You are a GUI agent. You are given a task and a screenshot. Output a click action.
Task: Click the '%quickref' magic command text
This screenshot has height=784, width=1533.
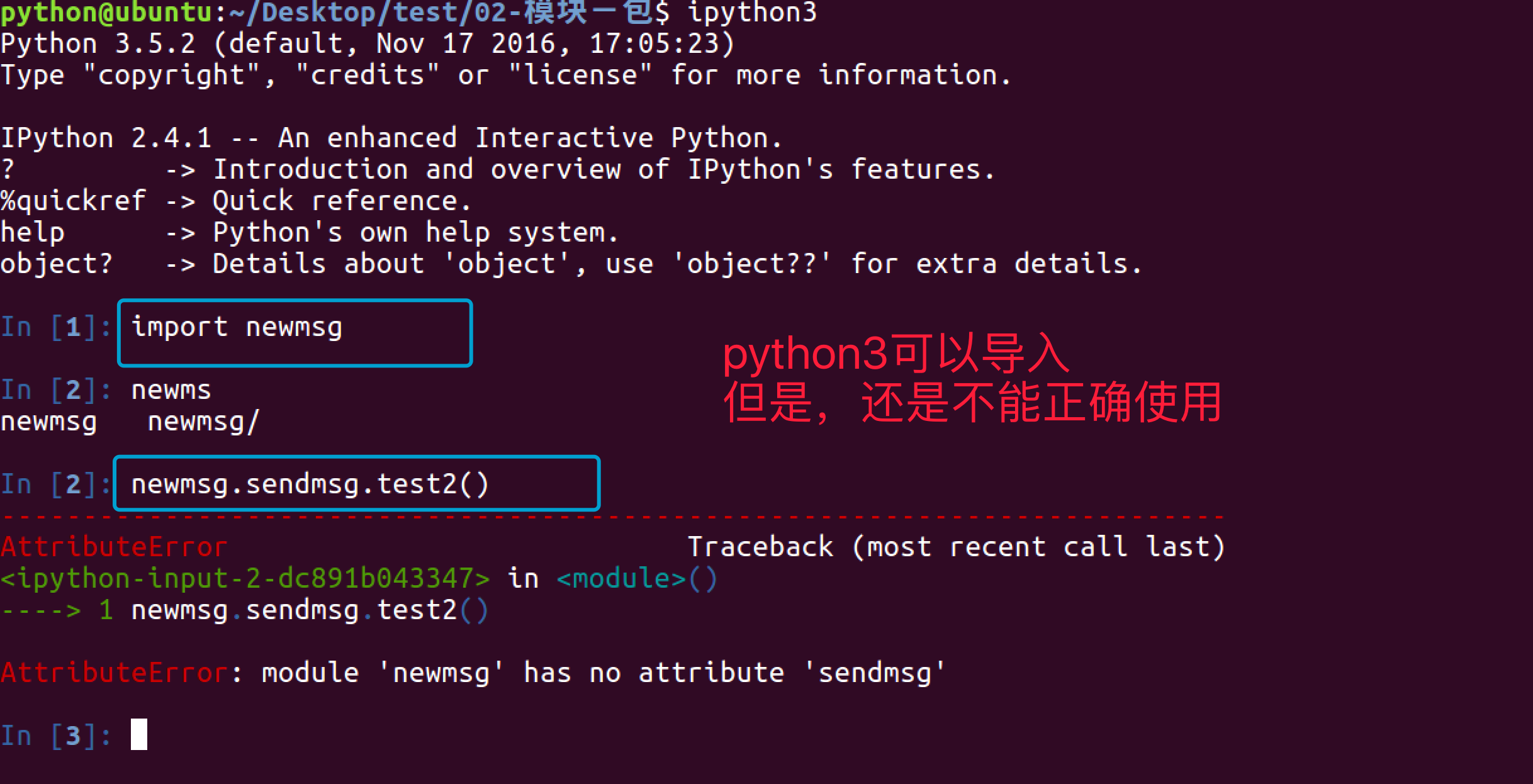73,201
